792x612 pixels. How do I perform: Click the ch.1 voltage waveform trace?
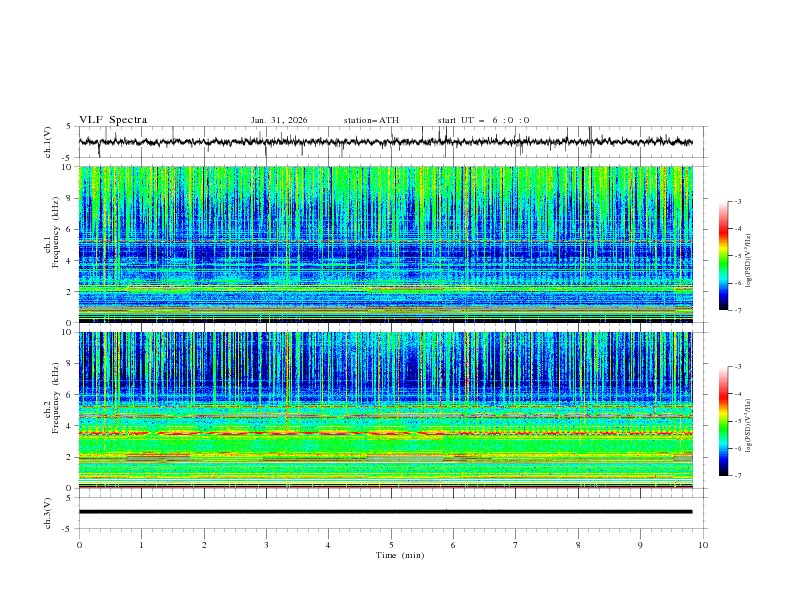[x=385, y=142]
